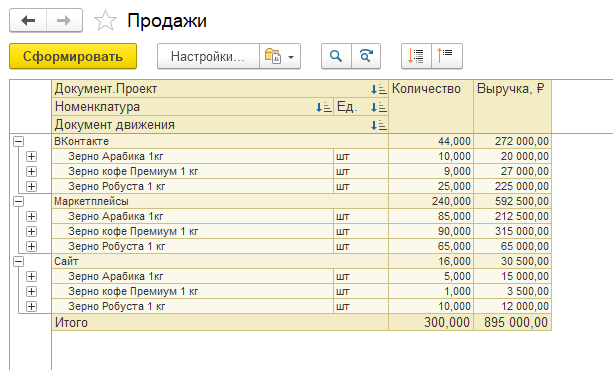The width and height of the screenshot is (613, 370).
Task: Open the Настройки... settings button
Action: [x=208, y=56]
